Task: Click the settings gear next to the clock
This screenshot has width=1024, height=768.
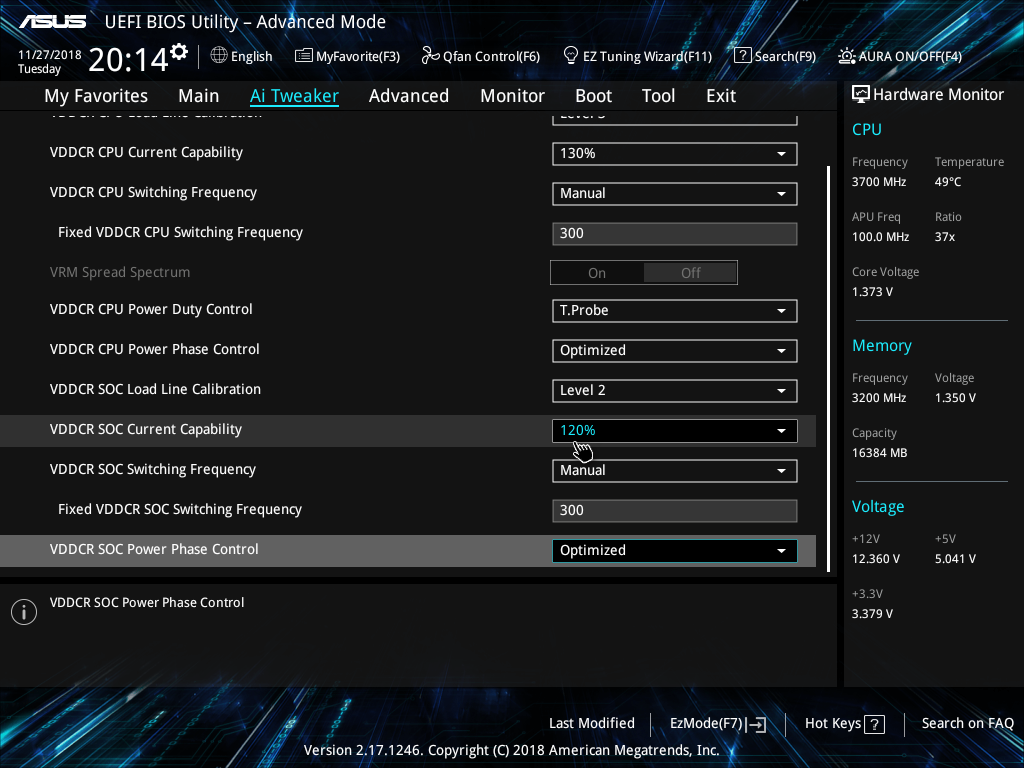Action: tap(179, 52)
